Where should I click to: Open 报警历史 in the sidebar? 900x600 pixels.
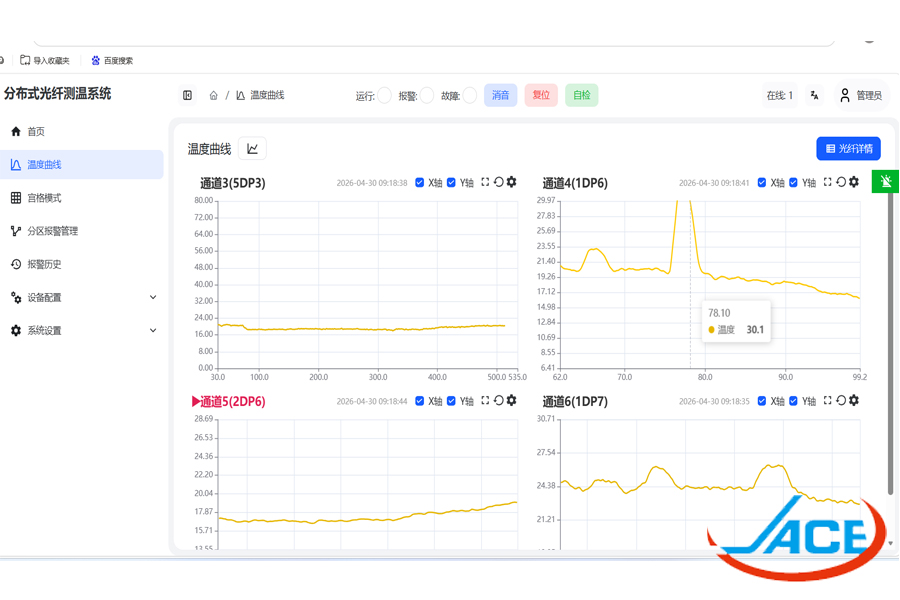82,264
